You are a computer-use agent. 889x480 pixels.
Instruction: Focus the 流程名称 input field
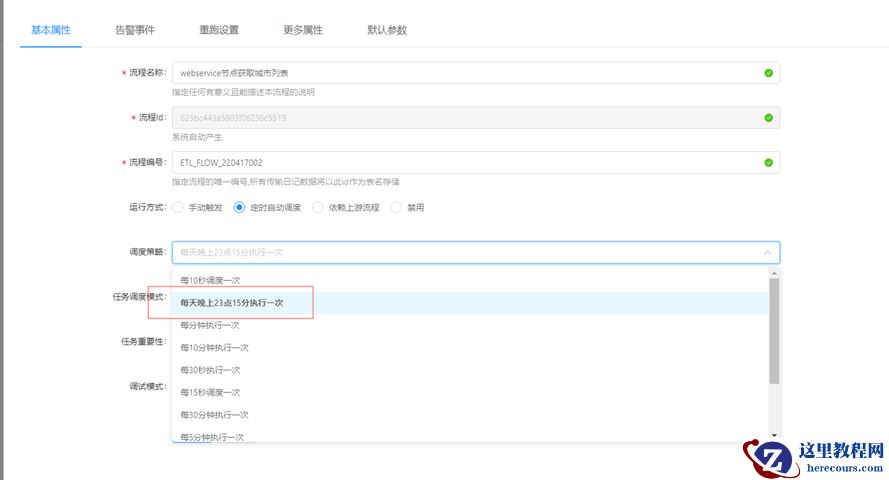[460, 73]
